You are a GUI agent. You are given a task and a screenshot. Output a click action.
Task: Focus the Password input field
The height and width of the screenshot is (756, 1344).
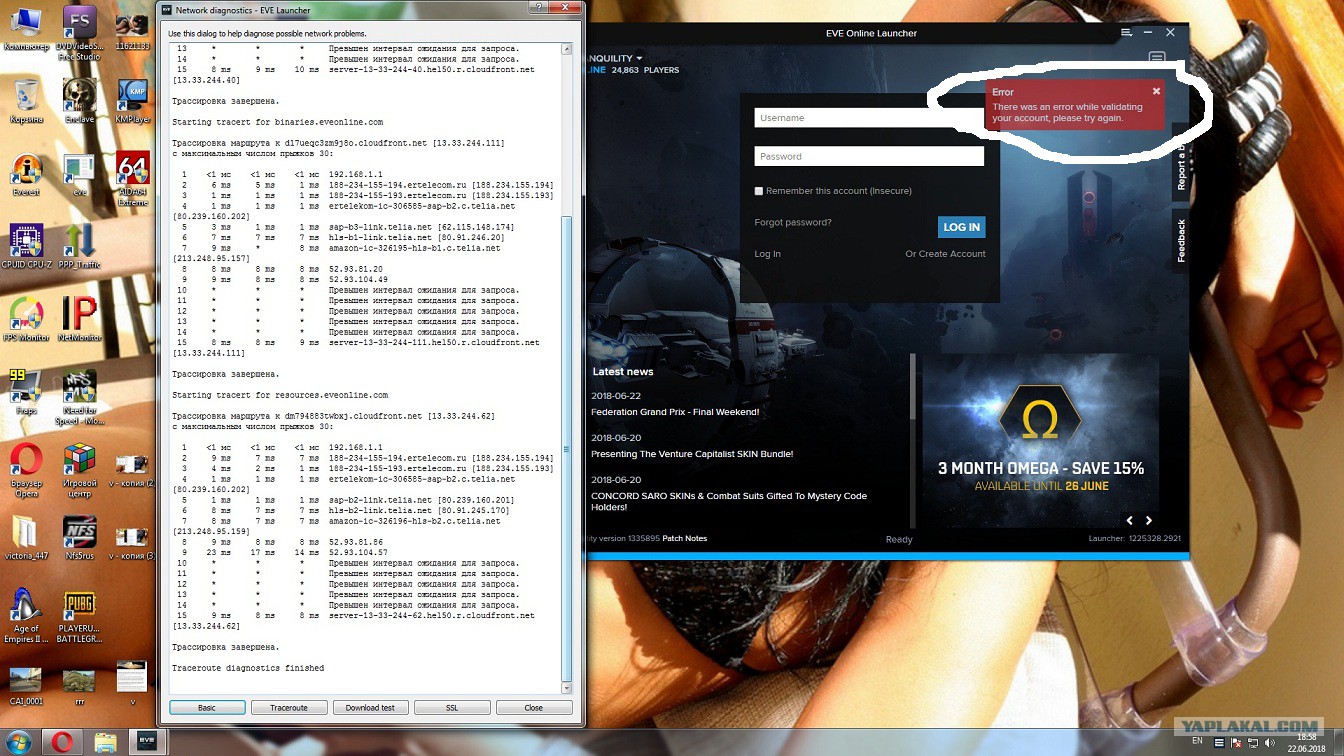869,156
